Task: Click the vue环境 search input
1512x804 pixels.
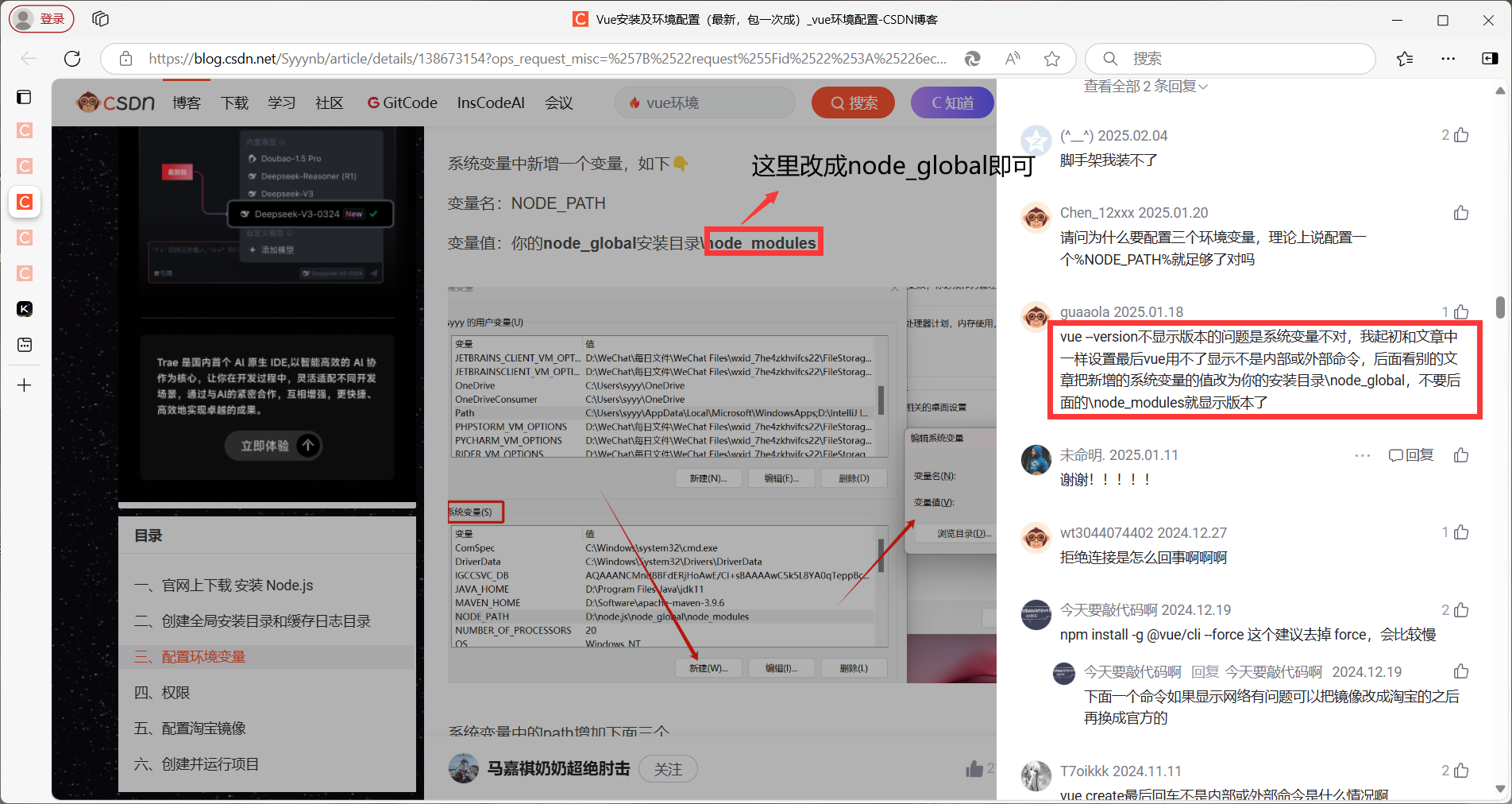Action: (x=705, y=102)
